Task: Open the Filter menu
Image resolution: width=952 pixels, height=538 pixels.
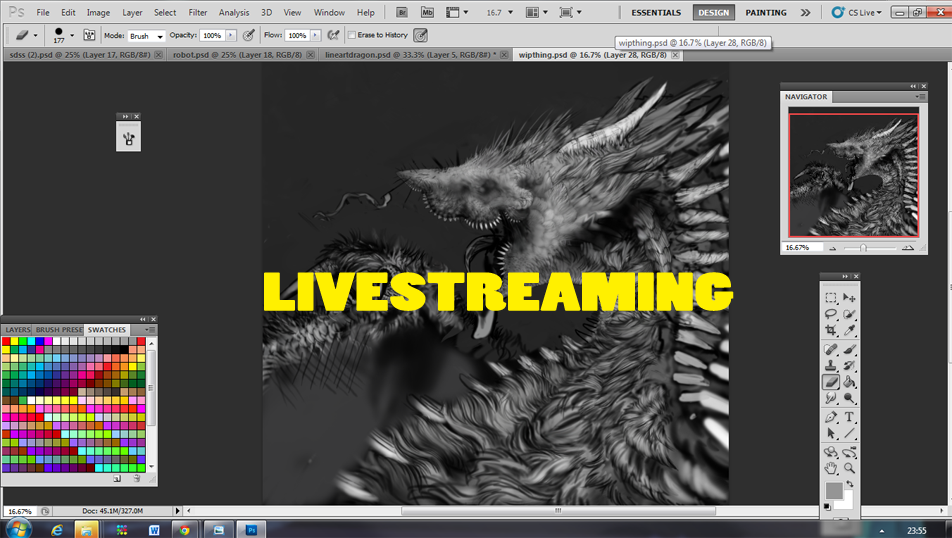Action: (x=198, y=12)
